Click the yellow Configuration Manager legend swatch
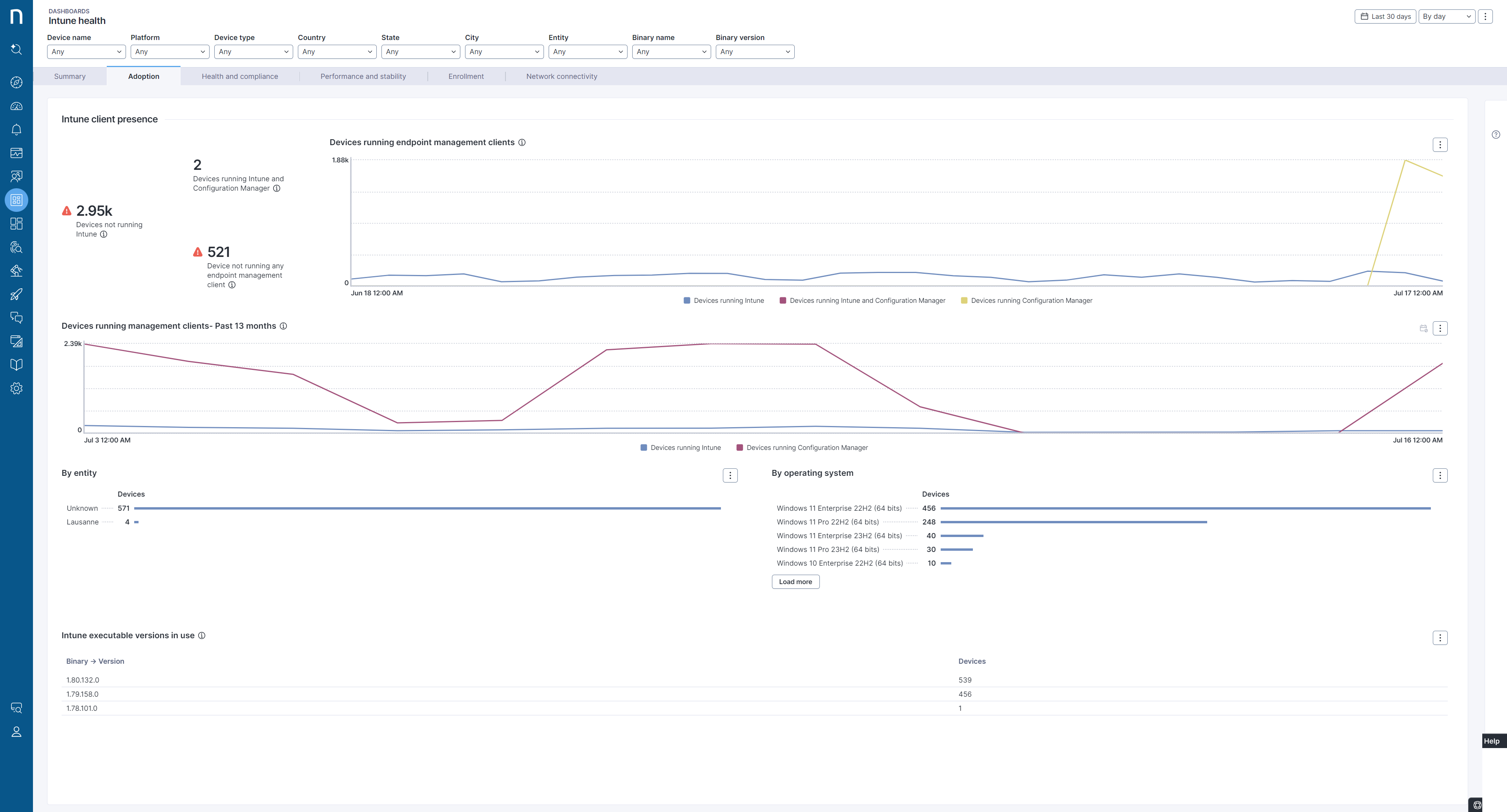 [964, 300]
